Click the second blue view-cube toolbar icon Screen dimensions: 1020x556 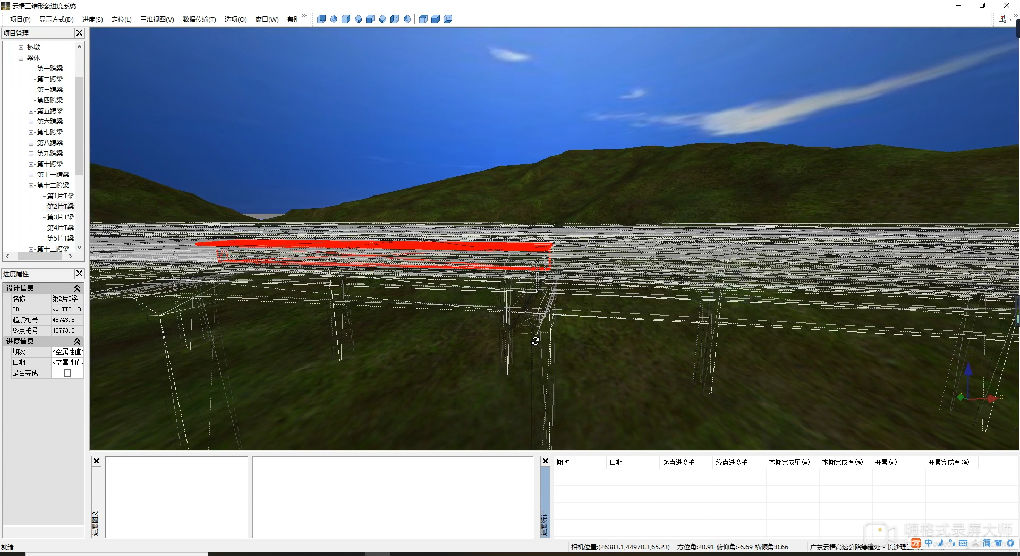pos(334,19)
